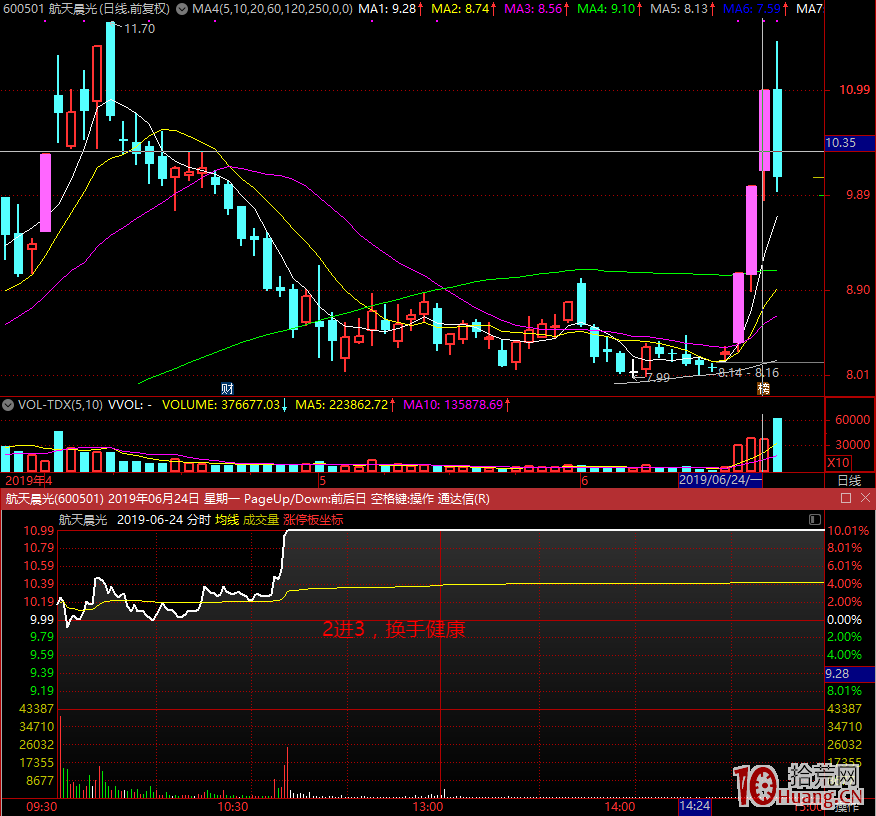Click the 10.99 price label on K-line axis

point(855,90)
